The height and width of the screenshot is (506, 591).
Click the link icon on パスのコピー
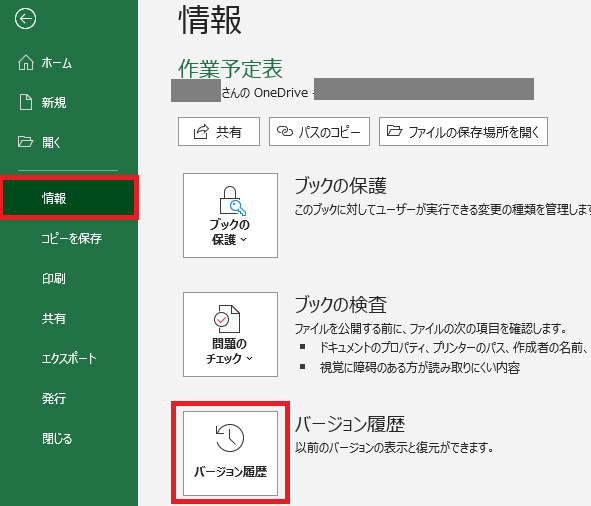285,131
